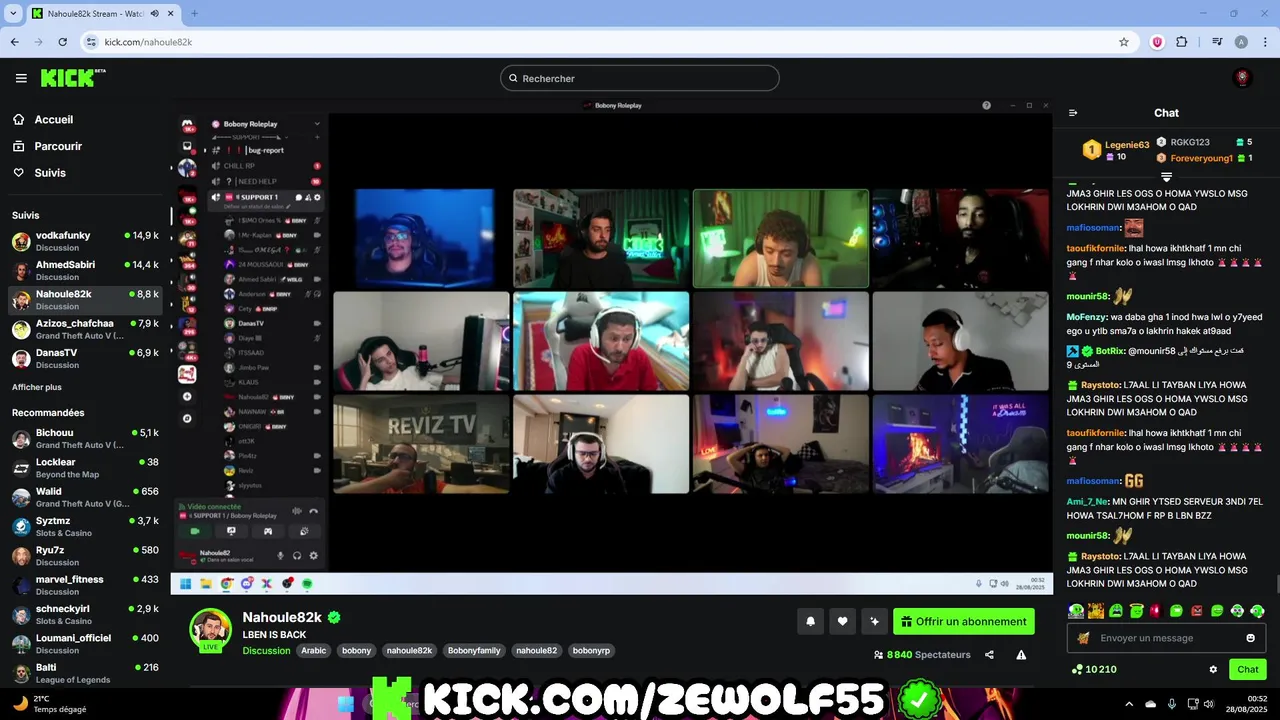Open the Kick hamburger menu
The height and width of the screenshot is (720, 1280).
[x=21, y=78]
